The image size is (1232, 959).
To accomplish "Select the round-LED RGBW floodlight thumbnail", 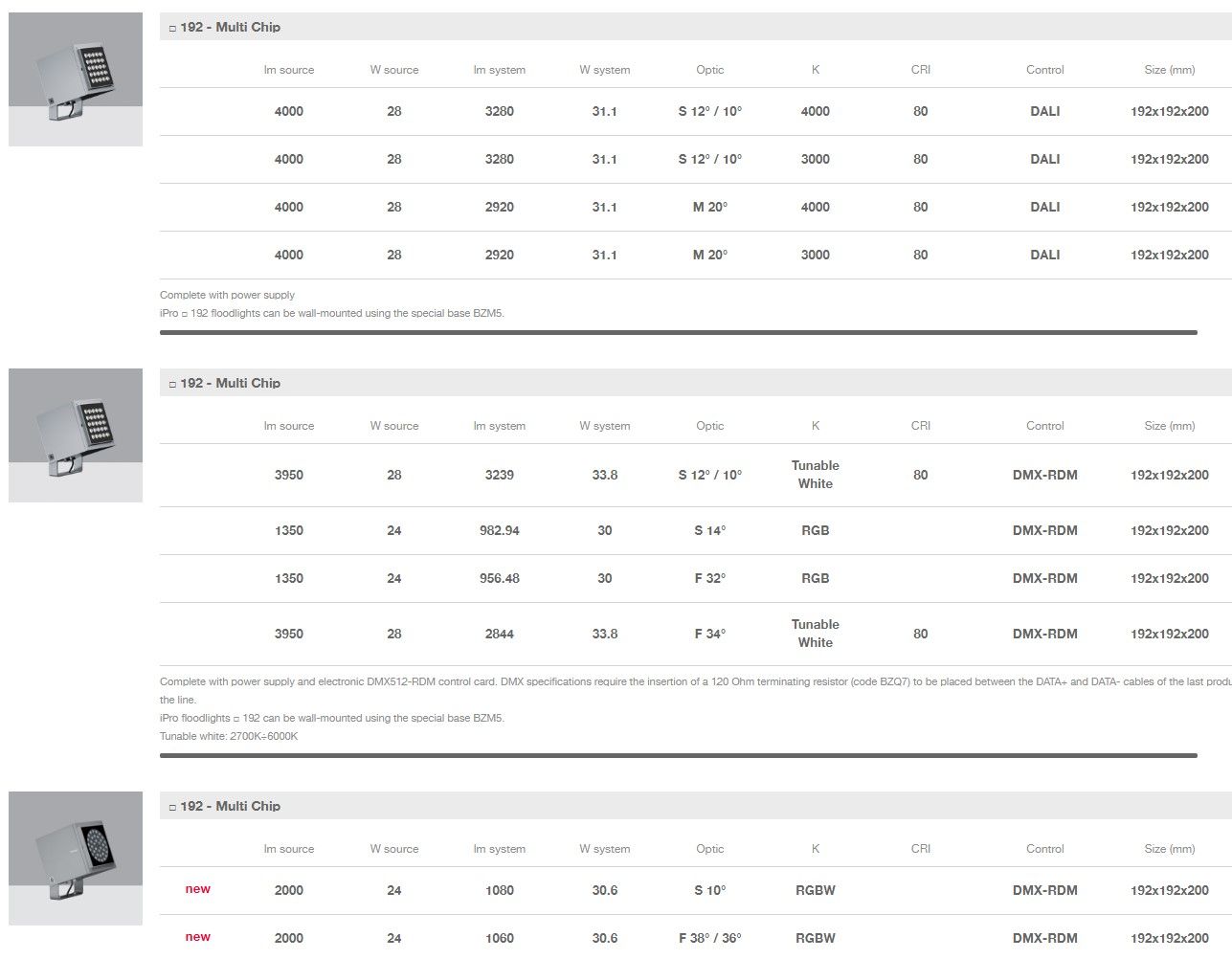I will pos(76,859).
